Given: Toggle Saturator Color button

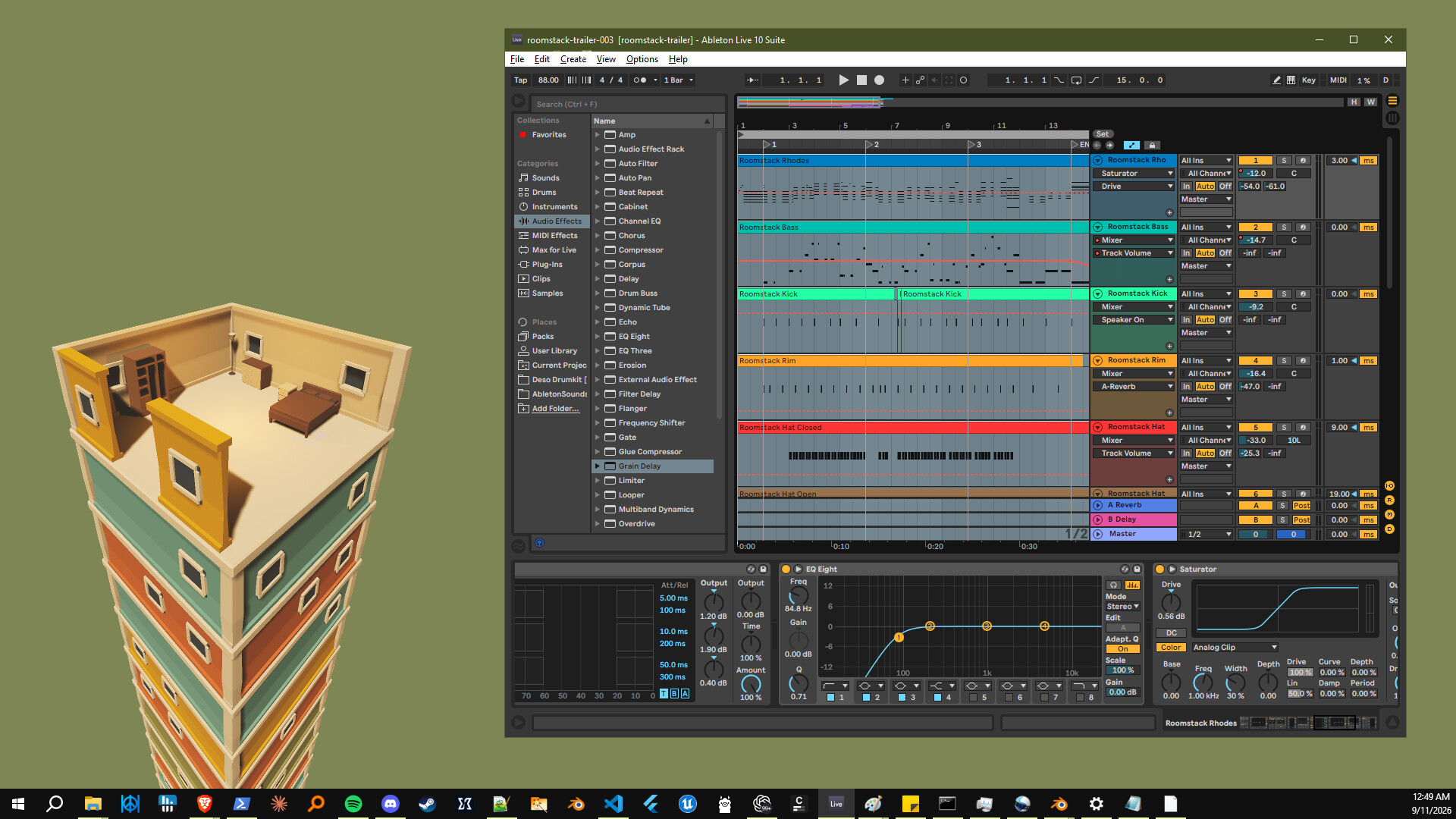Looking at the screenshot, I should pyautogui.click(x=1171, y=648).
